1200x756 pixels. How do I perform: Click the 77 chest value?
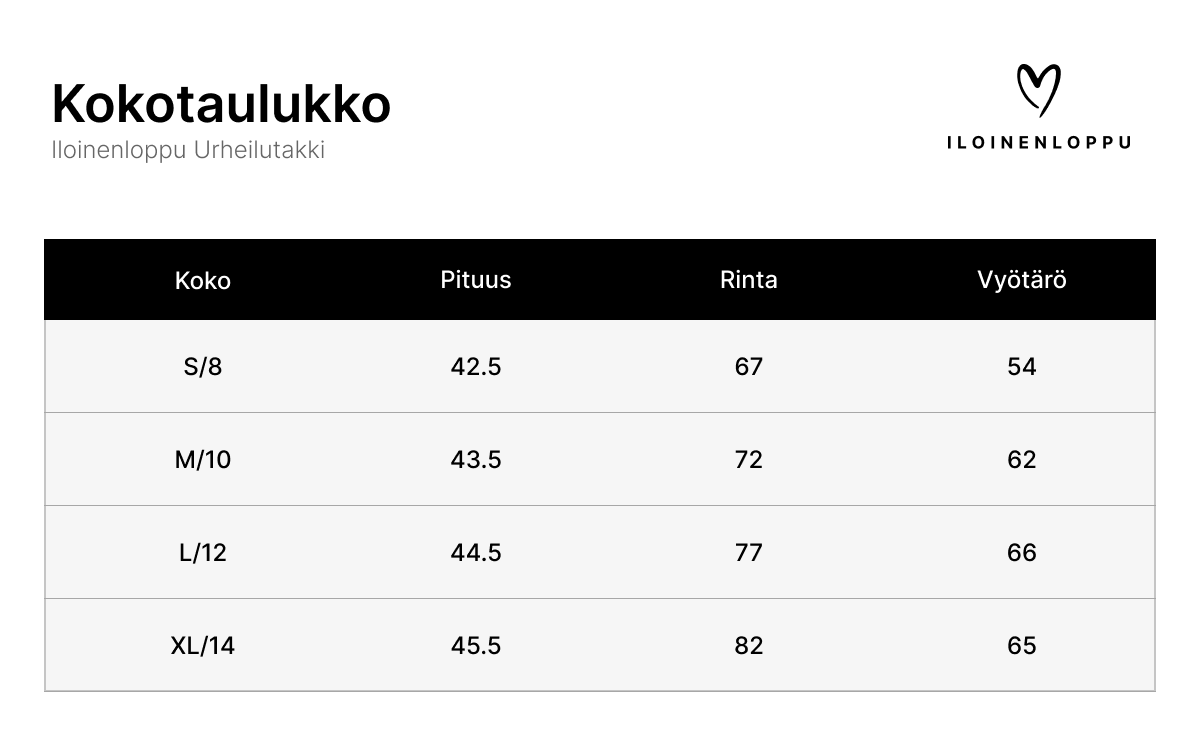749,553
